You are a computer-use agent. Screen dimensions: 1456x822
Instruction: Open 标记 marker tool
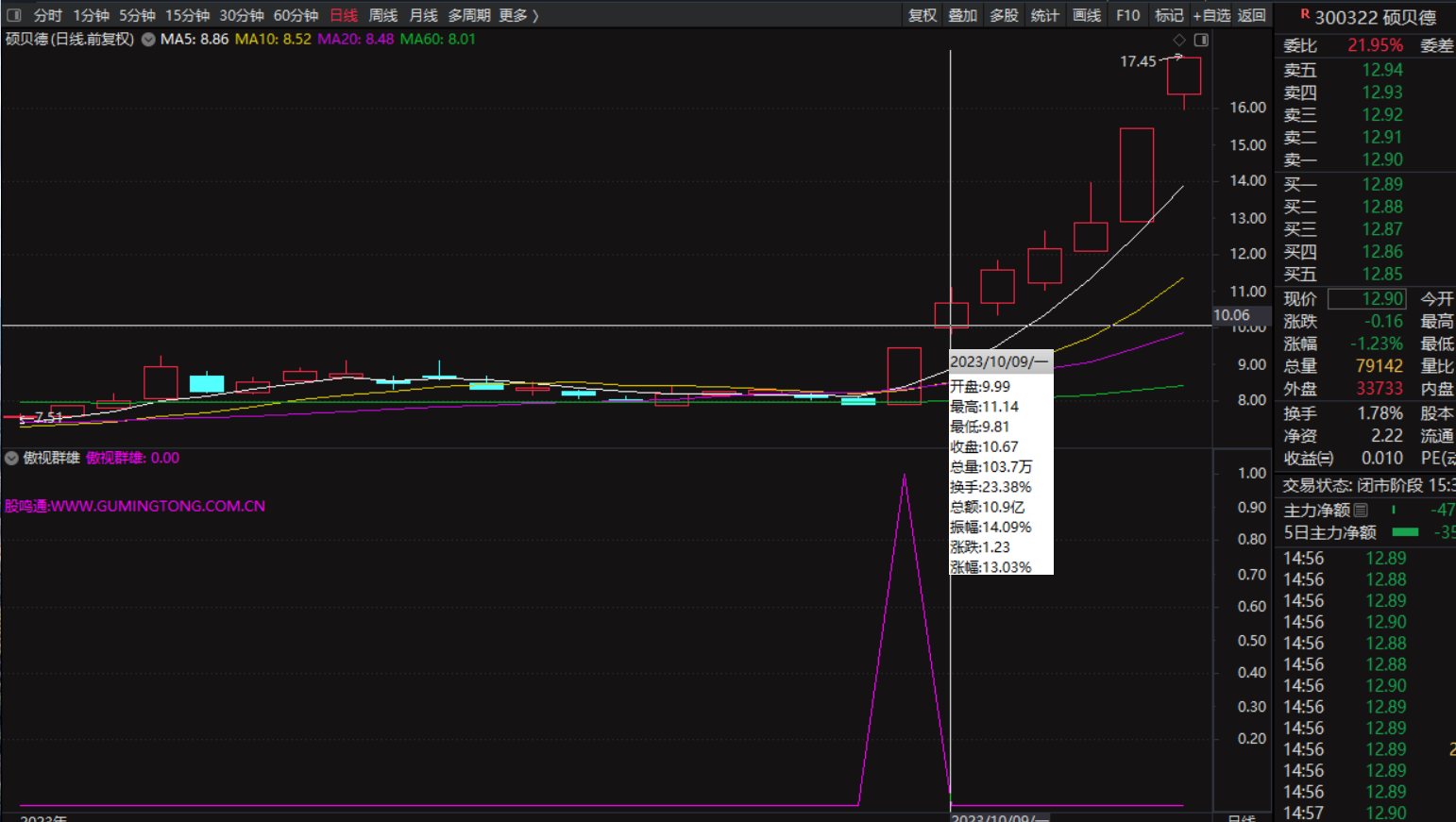(1169, 15)
